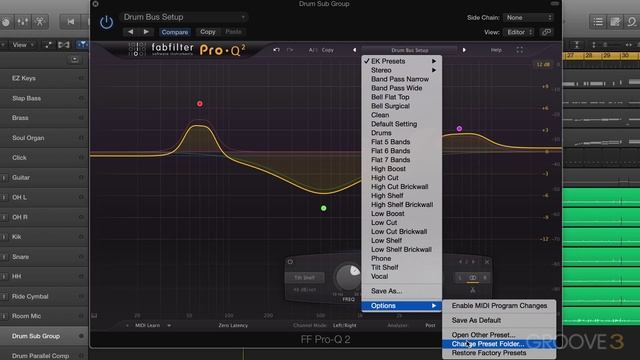
Task: Go to previous setting arrow in plugin header
Action: click(130, 32)
